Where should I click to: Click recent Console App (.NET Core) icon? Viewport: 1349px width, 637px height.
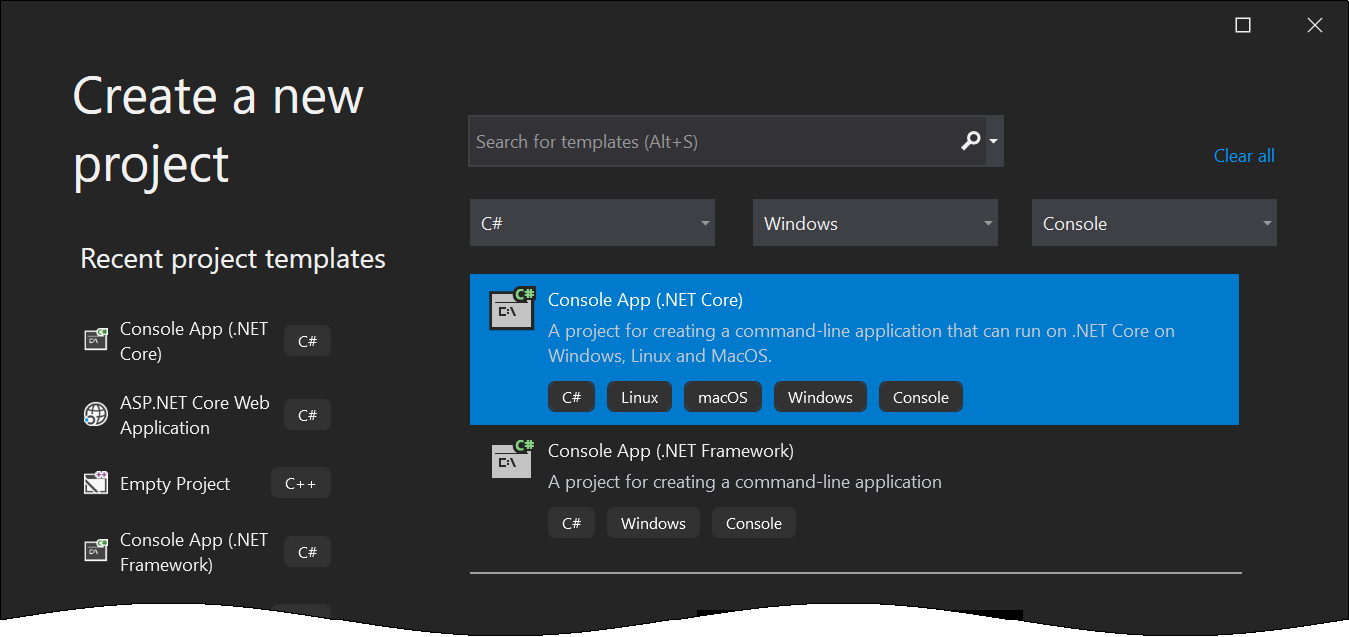(95, 341)
